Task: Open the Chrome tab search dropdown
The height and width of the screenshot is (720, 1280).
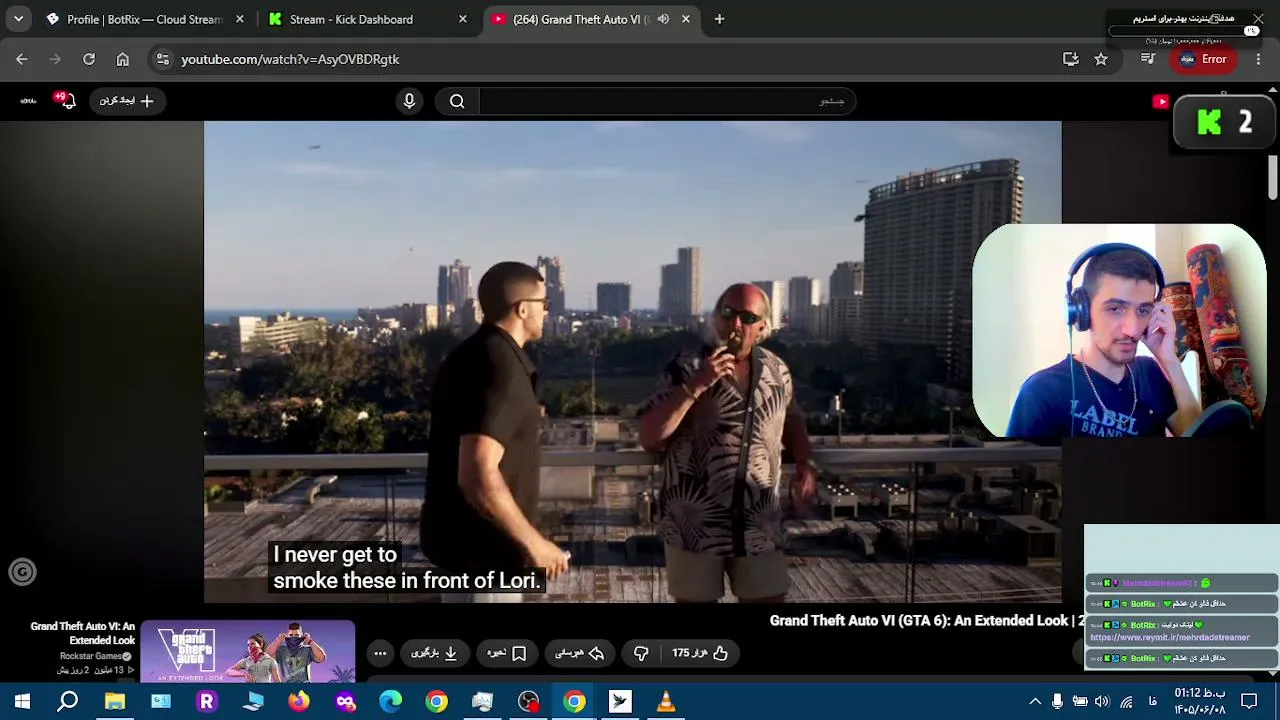Action: coord(18,19)
